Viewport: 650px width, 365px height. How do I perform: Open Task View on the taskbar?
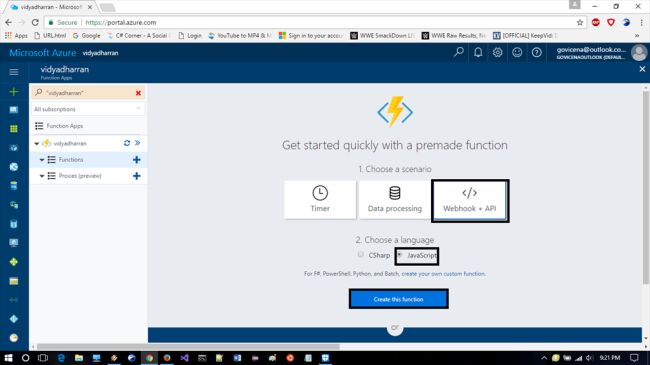(43, 358)
